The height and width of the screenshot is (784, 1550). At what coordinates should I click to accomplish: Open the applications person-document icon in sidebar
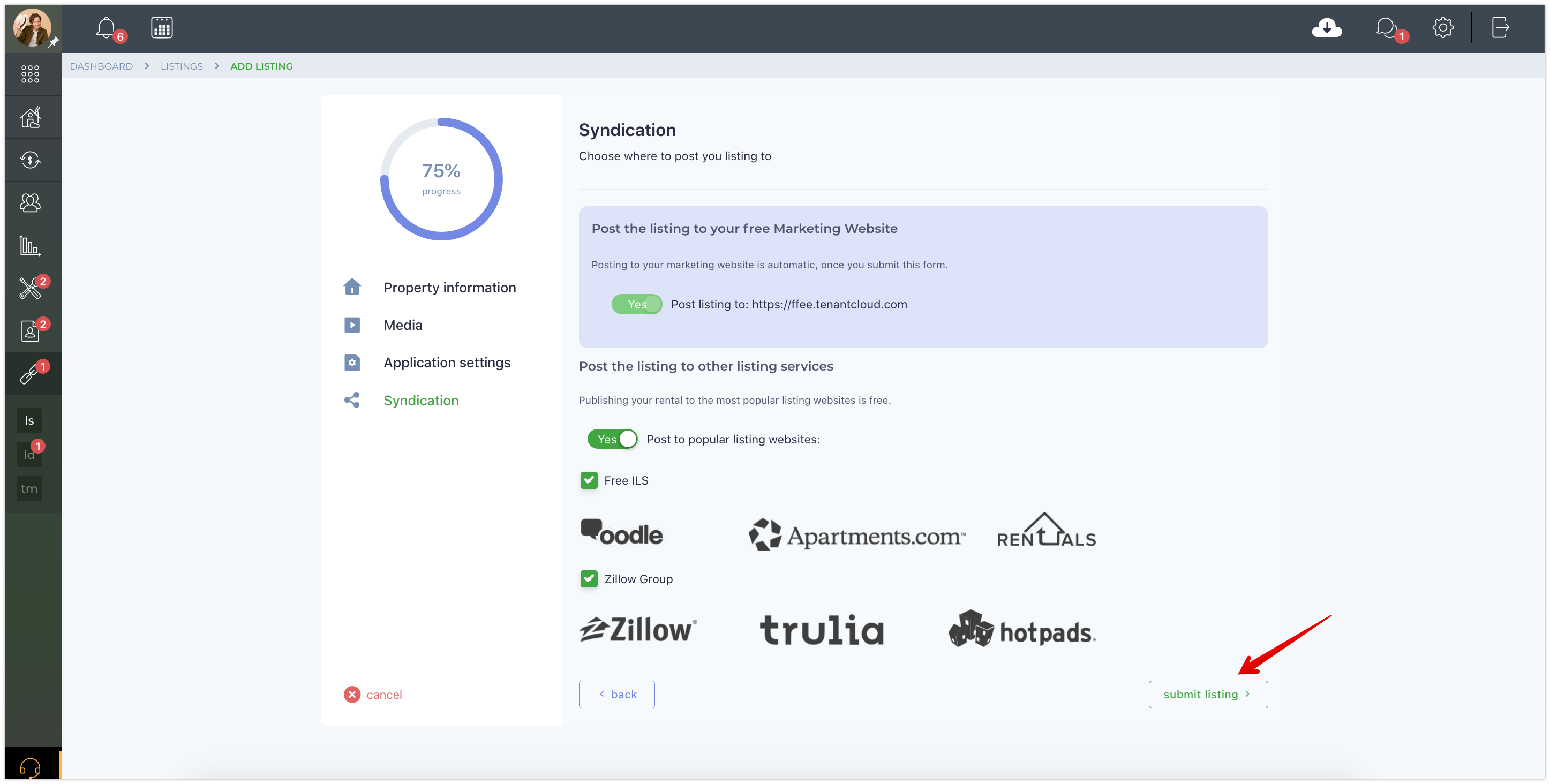pyautogui.click(x=30, y=331)
